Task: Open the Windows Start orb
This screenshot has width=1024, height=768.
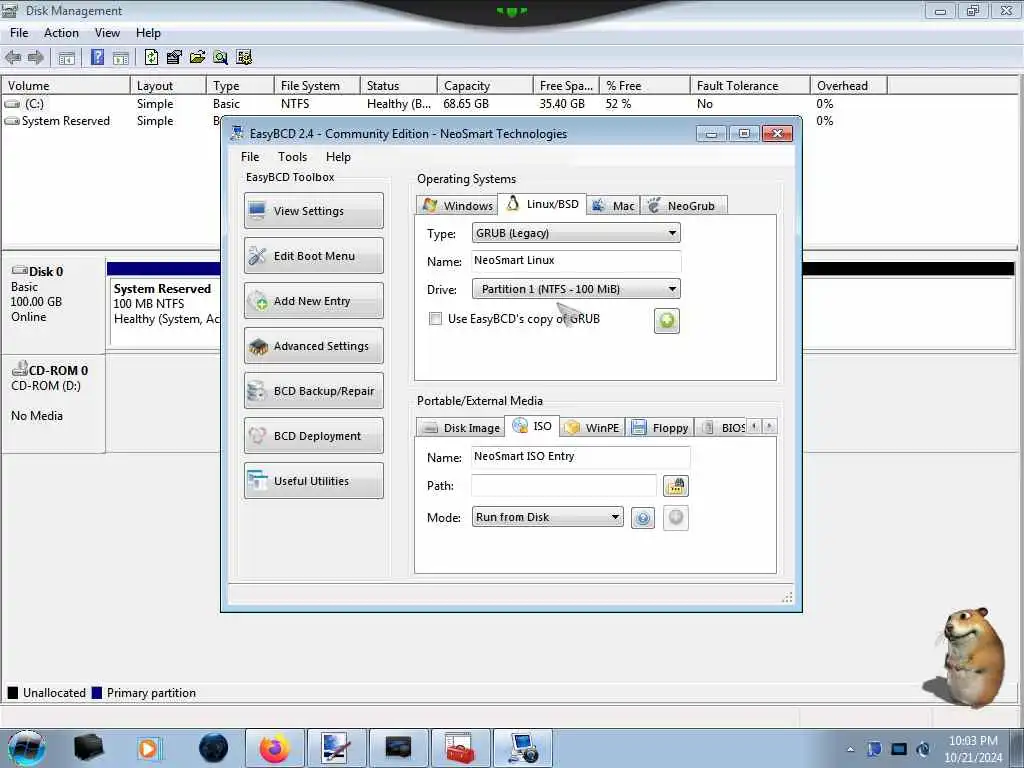Action: (x=27, y=748)
